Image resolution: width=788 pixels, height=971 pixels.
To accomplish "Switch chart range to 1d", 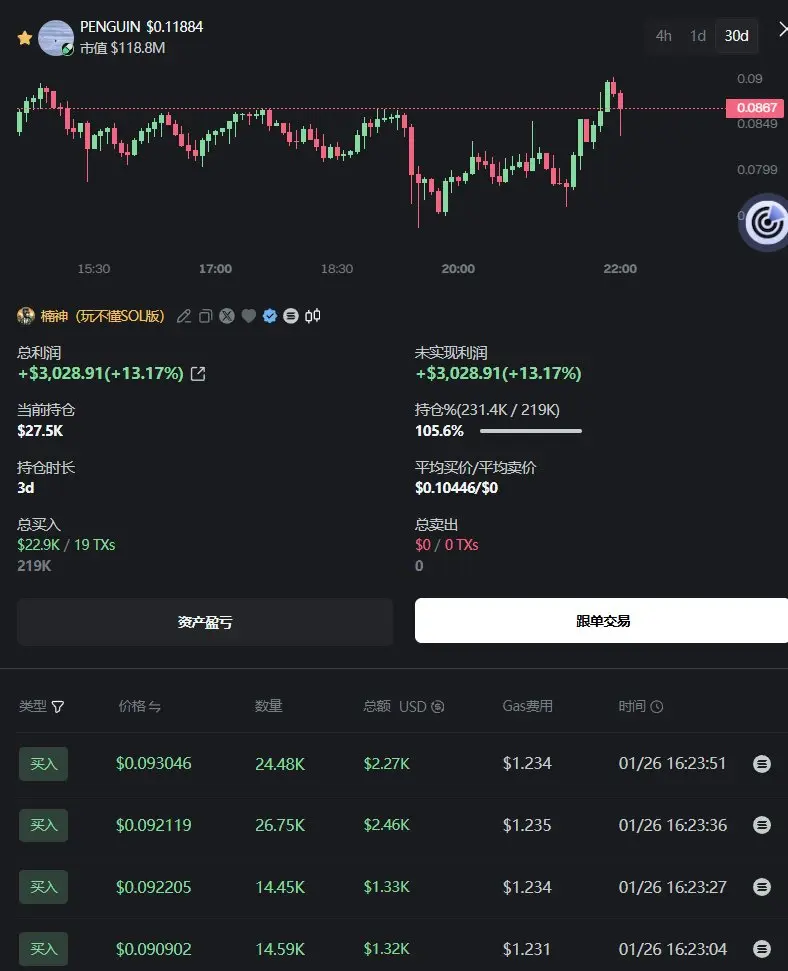I will (698, 36).
